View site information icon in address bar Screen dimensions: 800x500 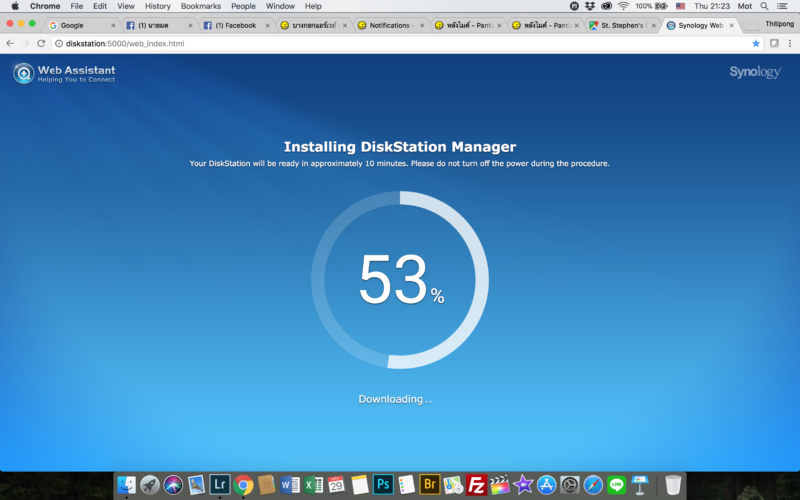(59, 43)
